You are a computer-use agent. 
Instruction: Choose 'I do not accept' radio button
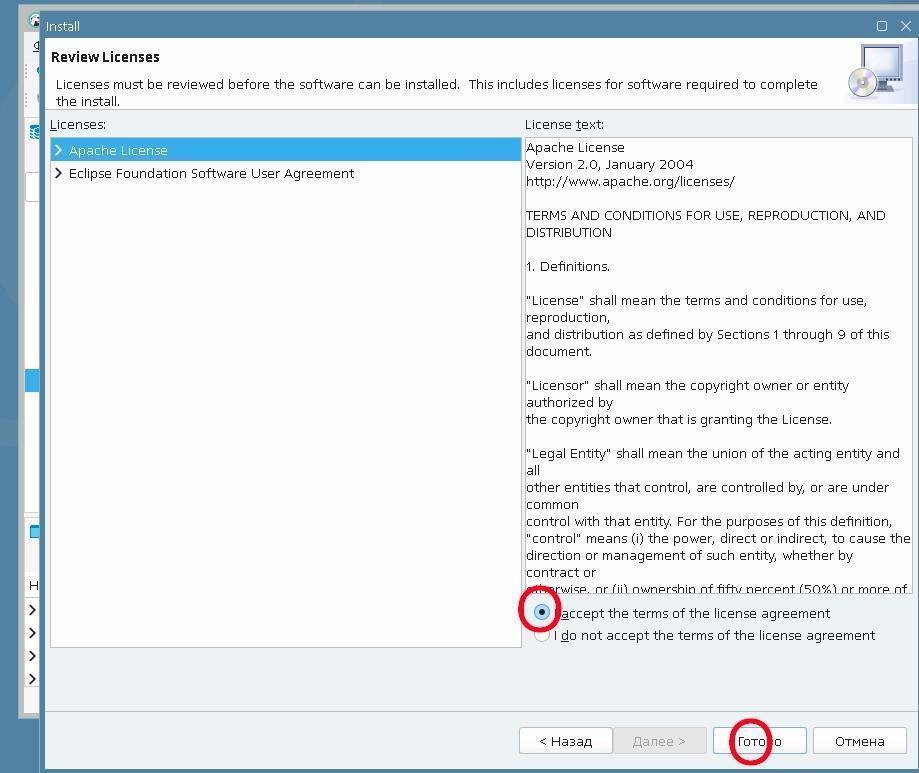click(542, 635)
